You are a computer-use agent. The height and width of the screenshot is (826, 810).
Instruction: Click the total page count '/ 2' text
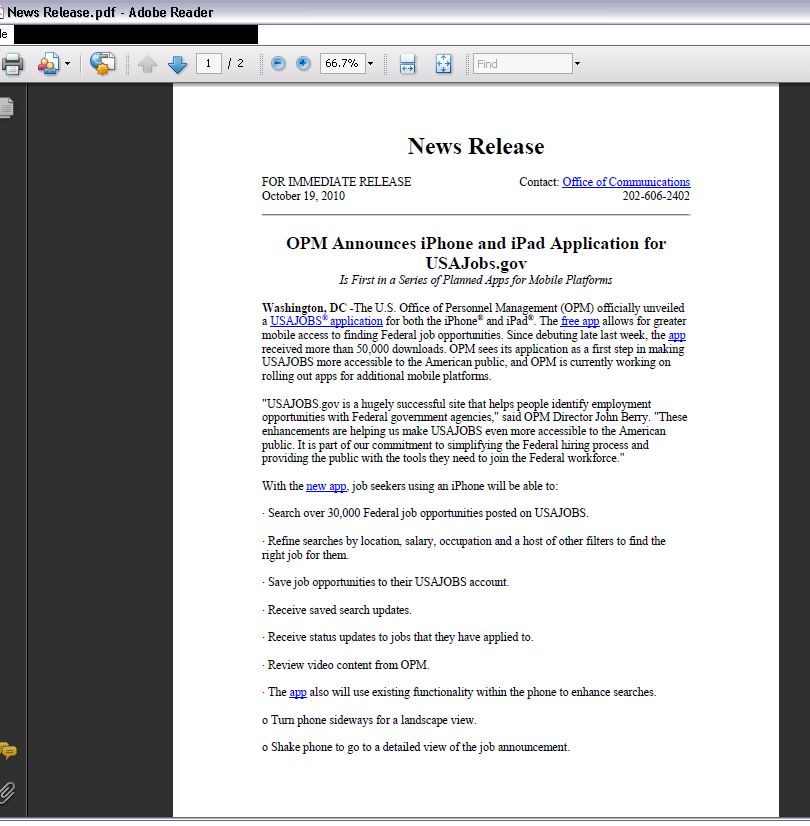(x=235, y=64)
